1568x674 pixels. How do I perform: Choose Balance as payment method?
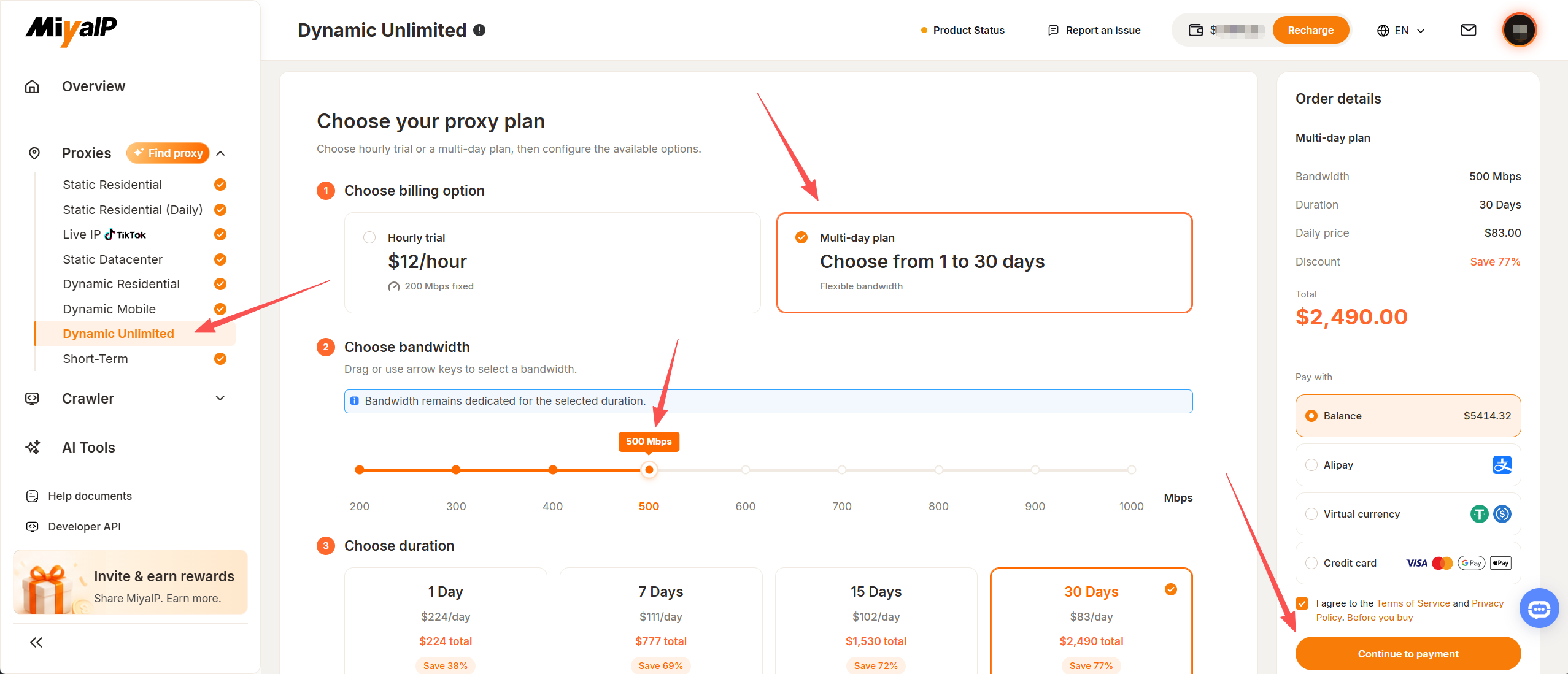(1408, 416)
